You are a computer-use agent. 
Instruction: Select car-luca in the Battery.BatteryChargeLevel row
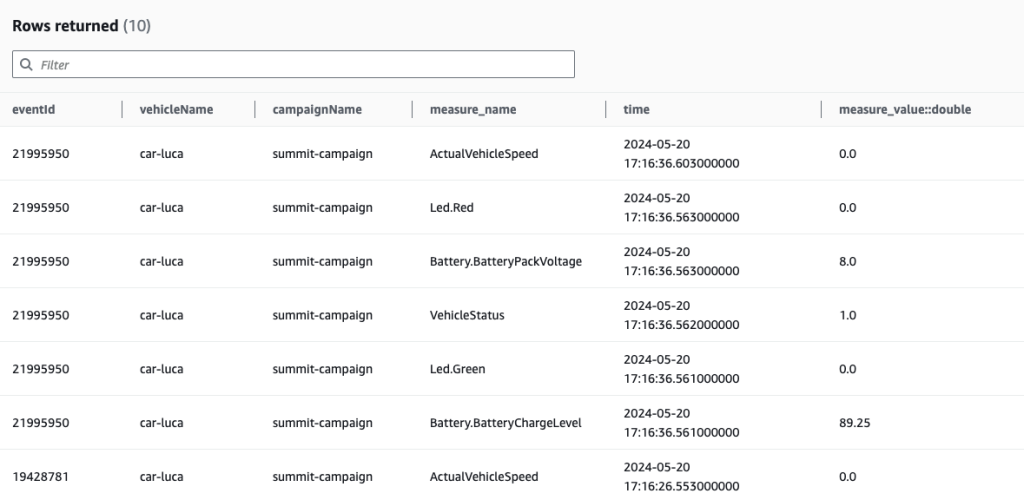[161, 423]
